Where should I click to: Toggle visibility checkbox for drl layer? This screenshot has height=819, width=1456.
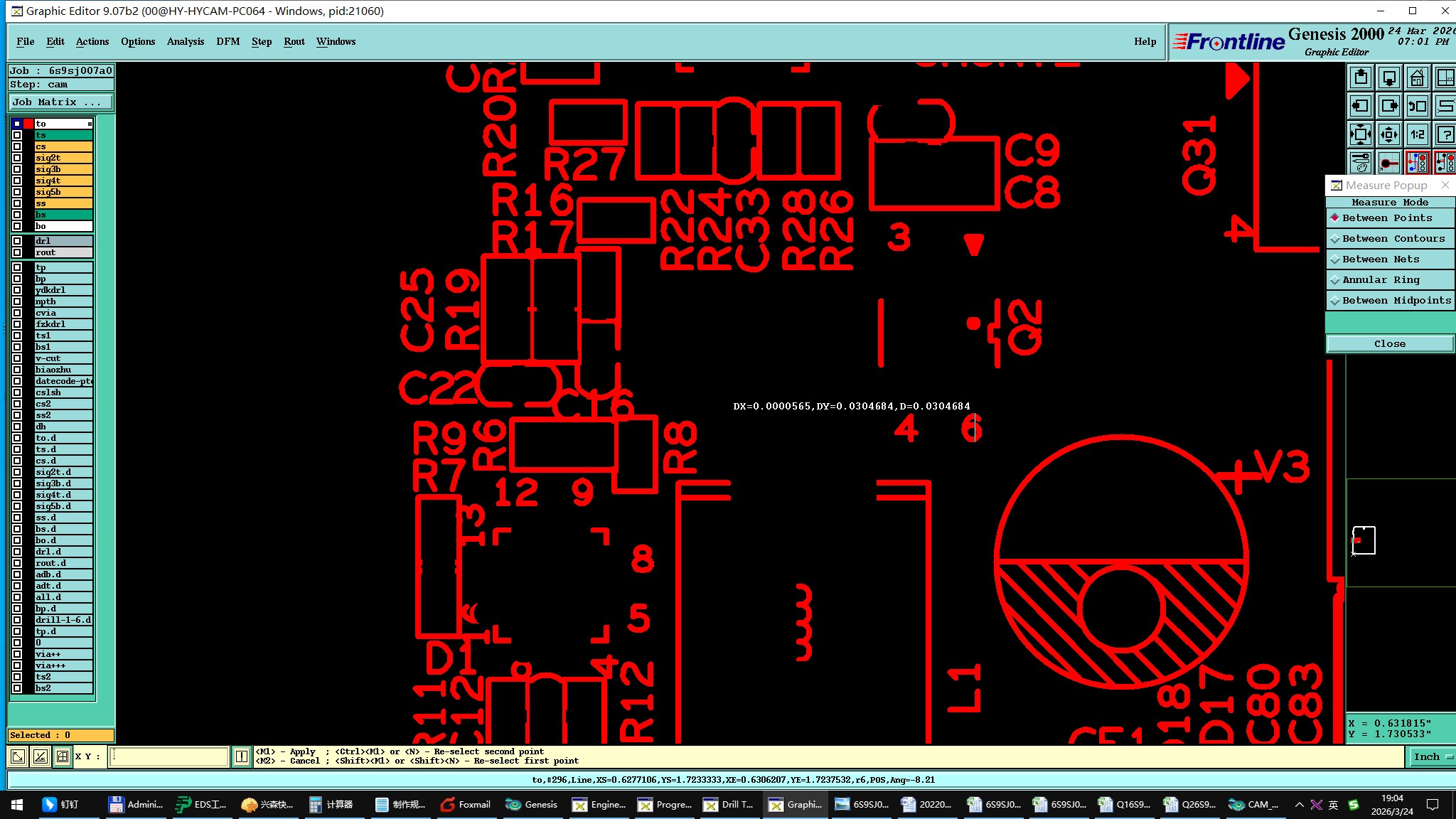[17, 241]
